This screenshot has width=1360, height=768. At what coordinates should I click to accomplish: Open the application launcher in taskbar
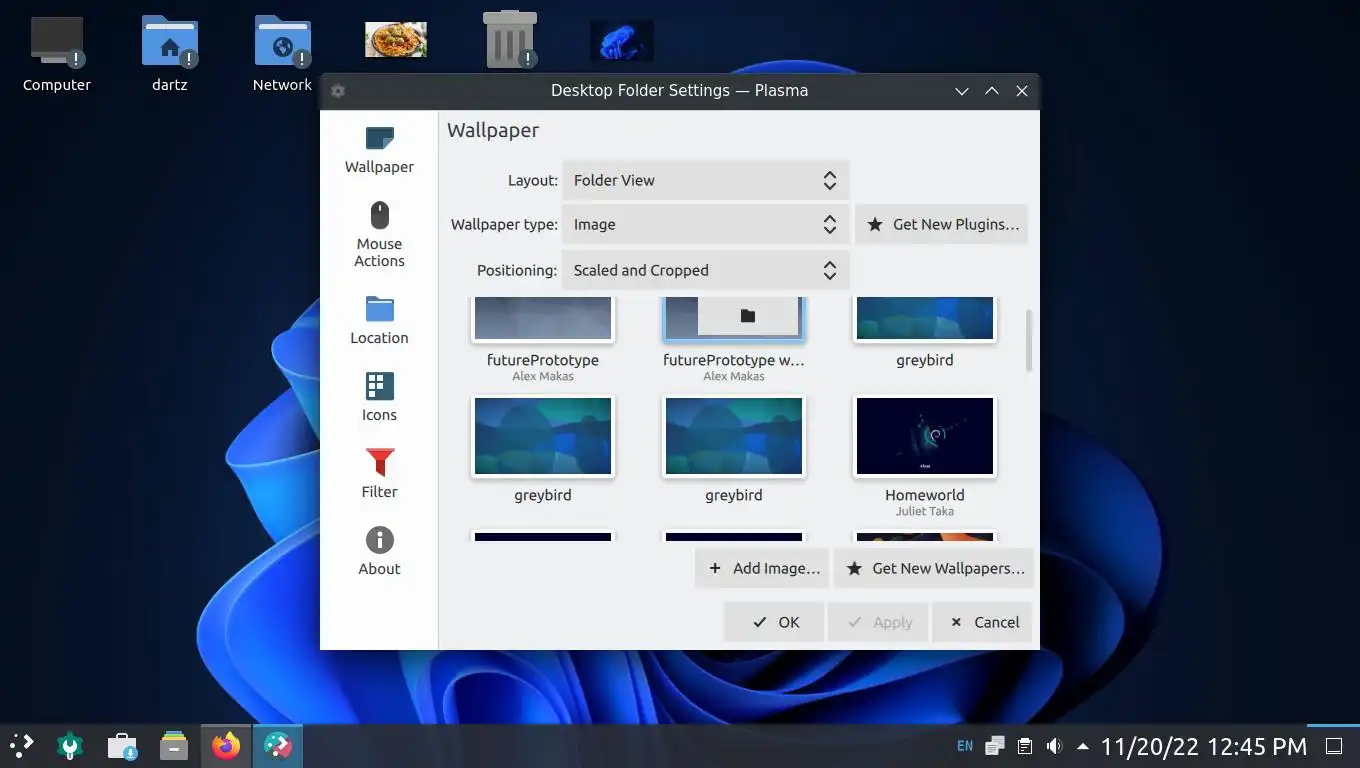[x=22, y=745]
